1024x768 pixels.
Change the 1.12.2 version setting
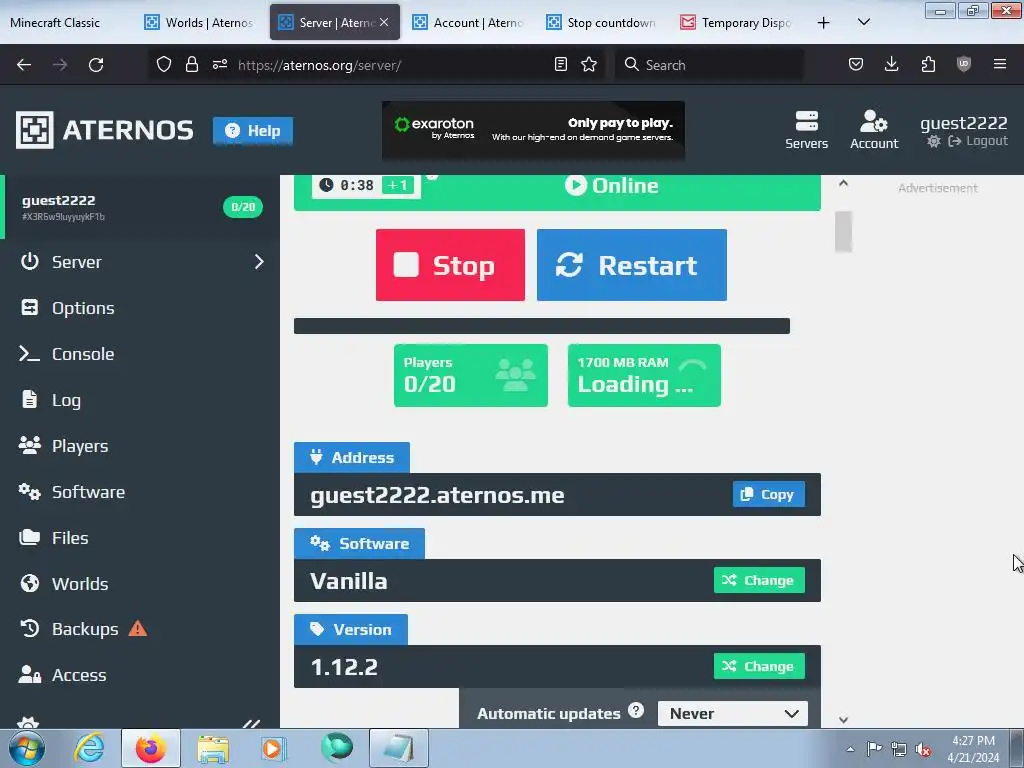(x=759, y=666)
